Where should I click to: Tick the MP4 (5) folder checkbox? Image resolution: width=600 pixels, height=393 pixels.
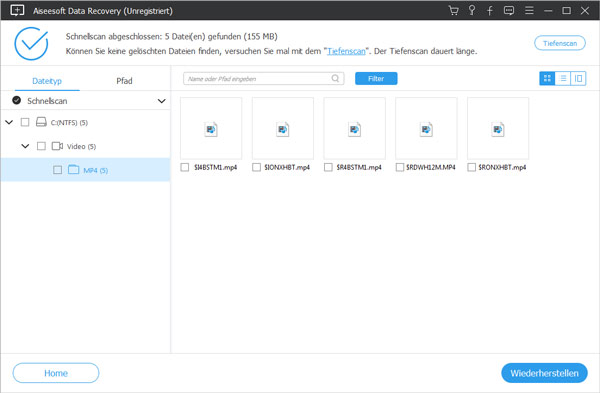(x=57, y=170)
